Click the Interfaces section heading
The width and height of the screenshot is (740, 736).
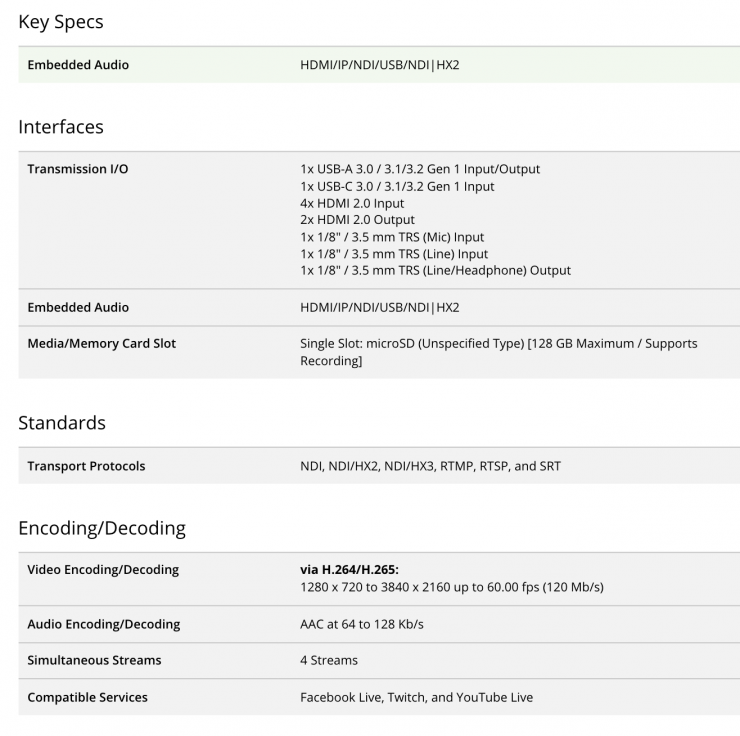61,127
